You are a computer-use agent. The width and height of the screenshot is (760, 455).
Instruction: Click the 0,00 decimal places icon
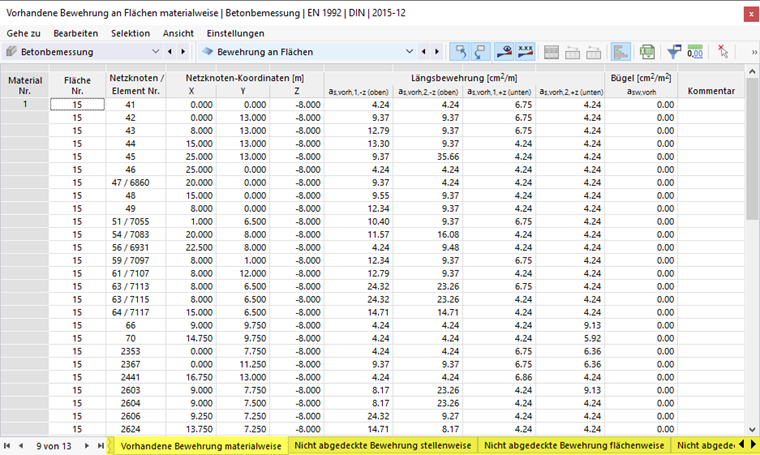click(695, 52)
